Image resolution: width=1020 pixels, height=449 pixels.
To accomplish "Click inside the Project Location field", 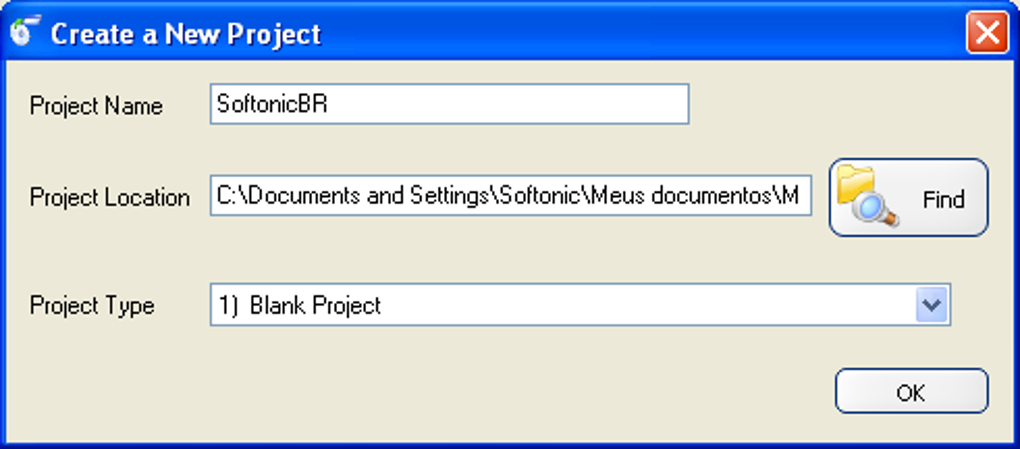I will click(x=510, y=196).
